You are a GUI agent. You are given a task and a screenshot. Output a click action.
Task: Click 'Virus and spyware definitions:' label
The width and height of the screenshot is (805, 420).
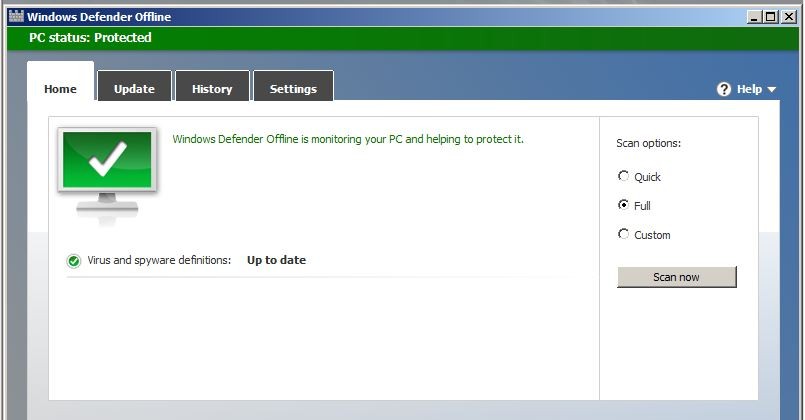pyautogui.click(x=159, y=260)
